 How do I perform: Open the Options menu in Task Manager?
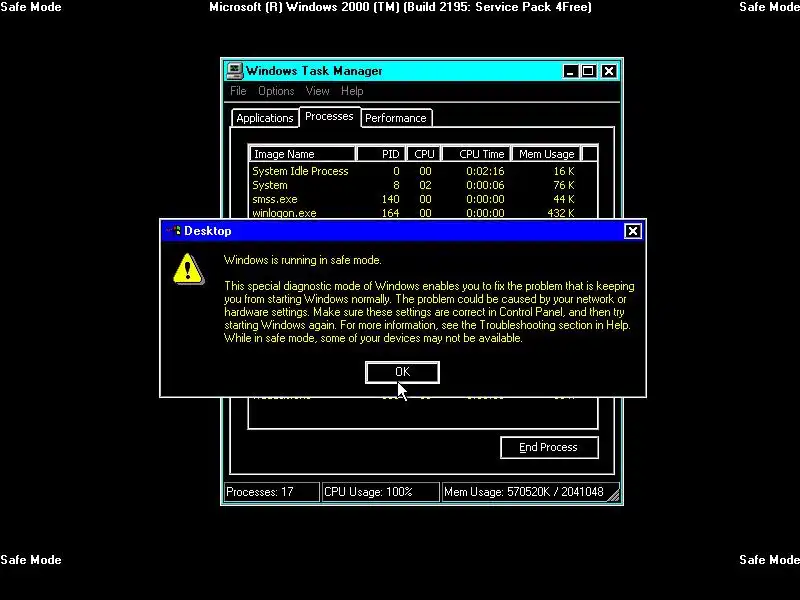click(276, 91)
